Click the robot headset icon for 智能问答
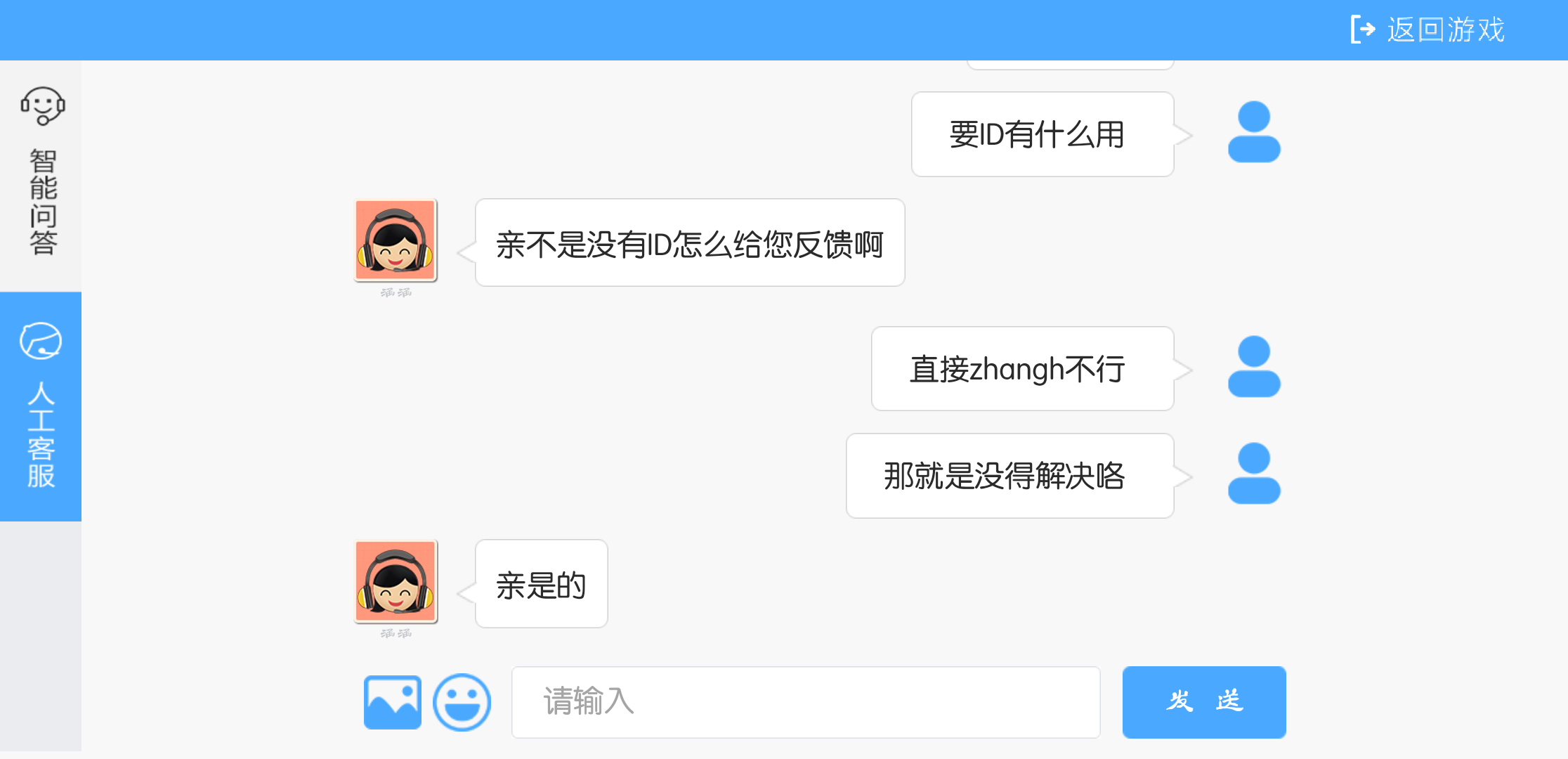 click(43, 106)
